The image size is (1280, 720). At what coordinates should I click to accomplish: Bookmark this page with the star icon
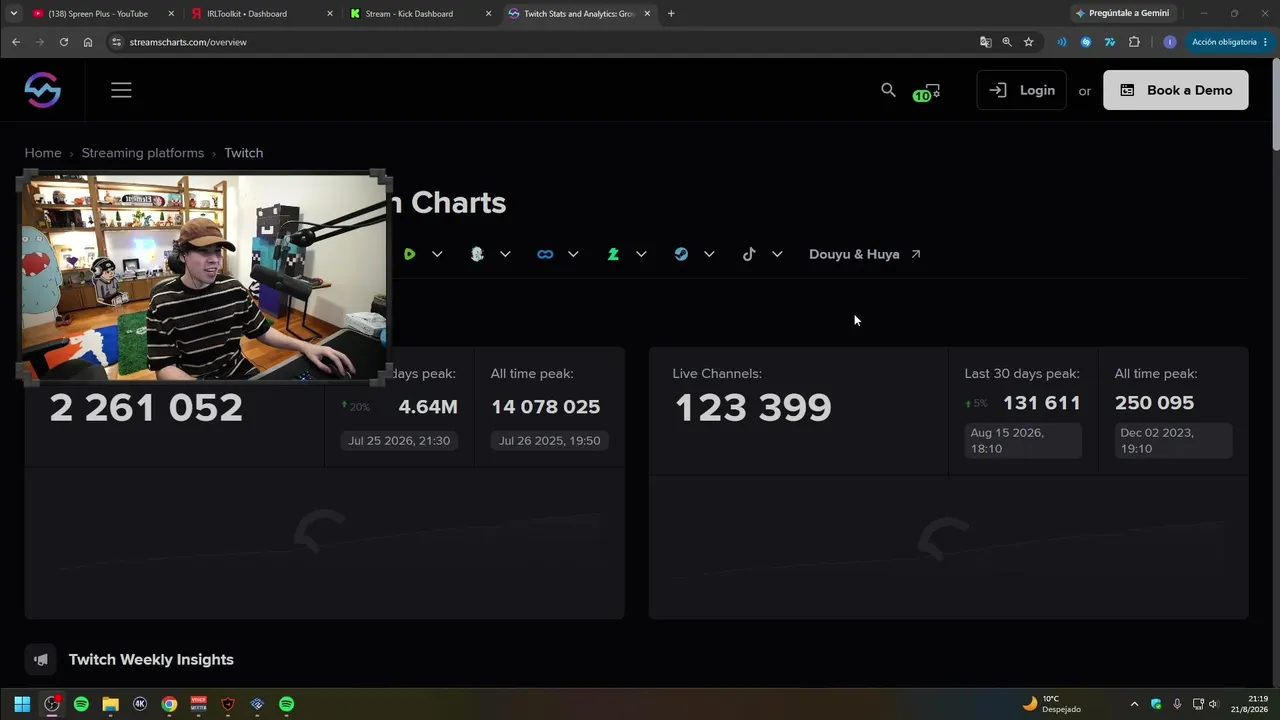[x=1028, y=42]
